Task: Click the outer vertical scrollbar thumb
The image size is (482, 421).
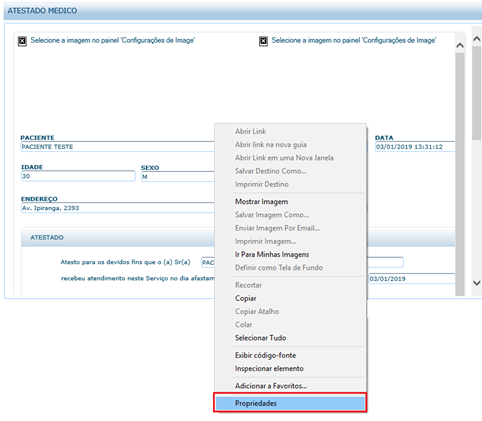Action: (477, 93)
